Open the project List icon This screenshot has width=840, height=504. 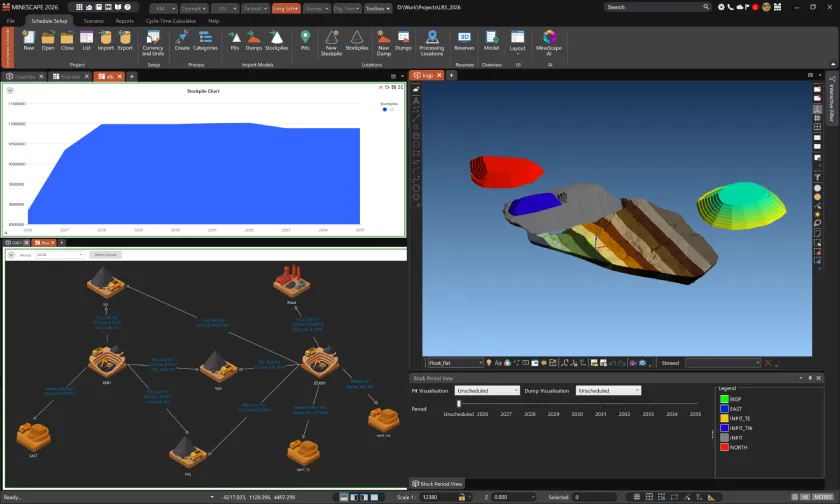pos(86,40)
